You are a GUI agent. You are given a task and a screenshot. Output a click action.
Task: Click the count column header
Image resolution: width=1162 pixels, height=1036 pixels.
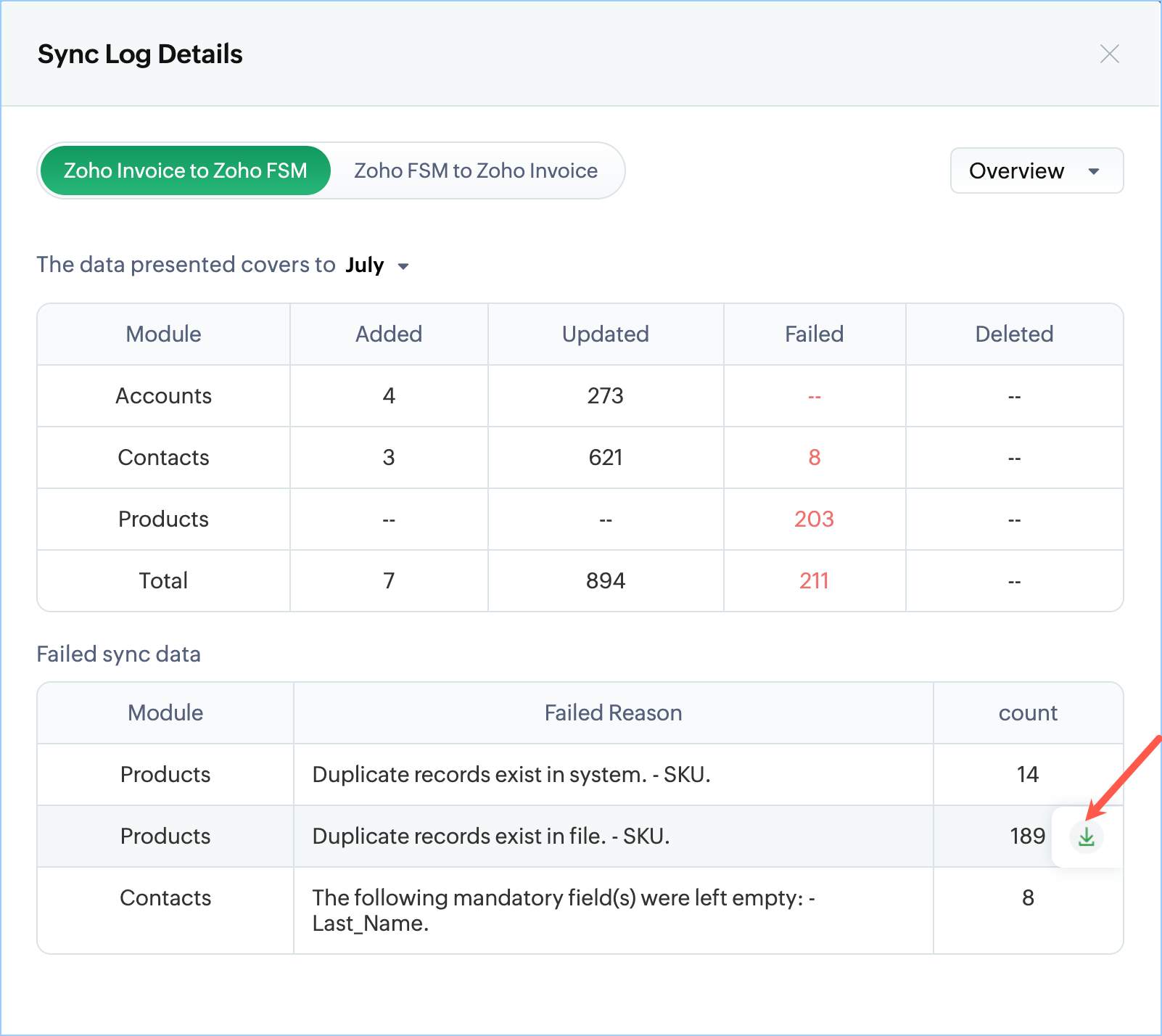pyautogui.click(x=1027, y=712)
